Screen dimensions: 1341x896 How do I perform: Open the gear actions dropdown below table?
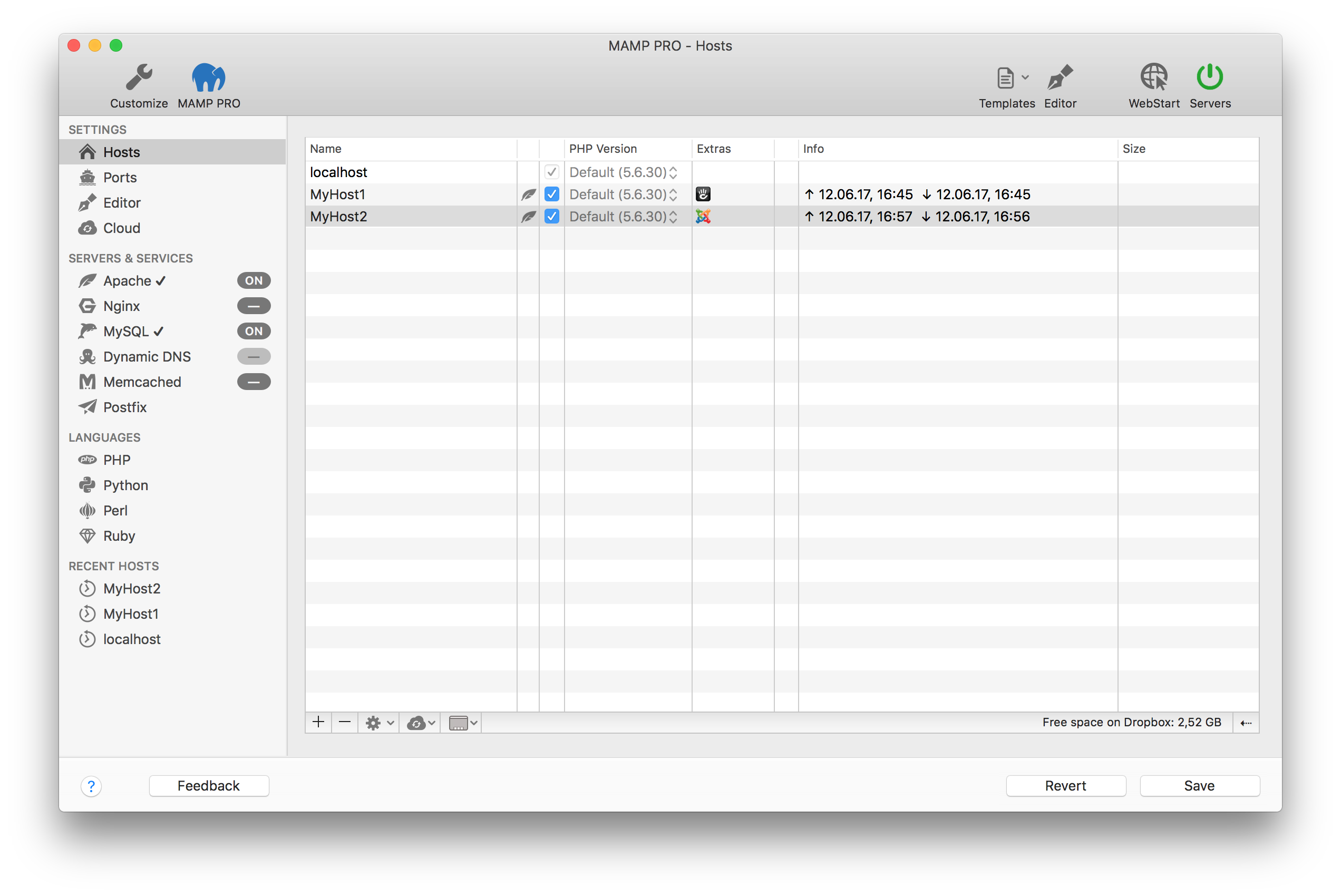[x=380, y=723]
